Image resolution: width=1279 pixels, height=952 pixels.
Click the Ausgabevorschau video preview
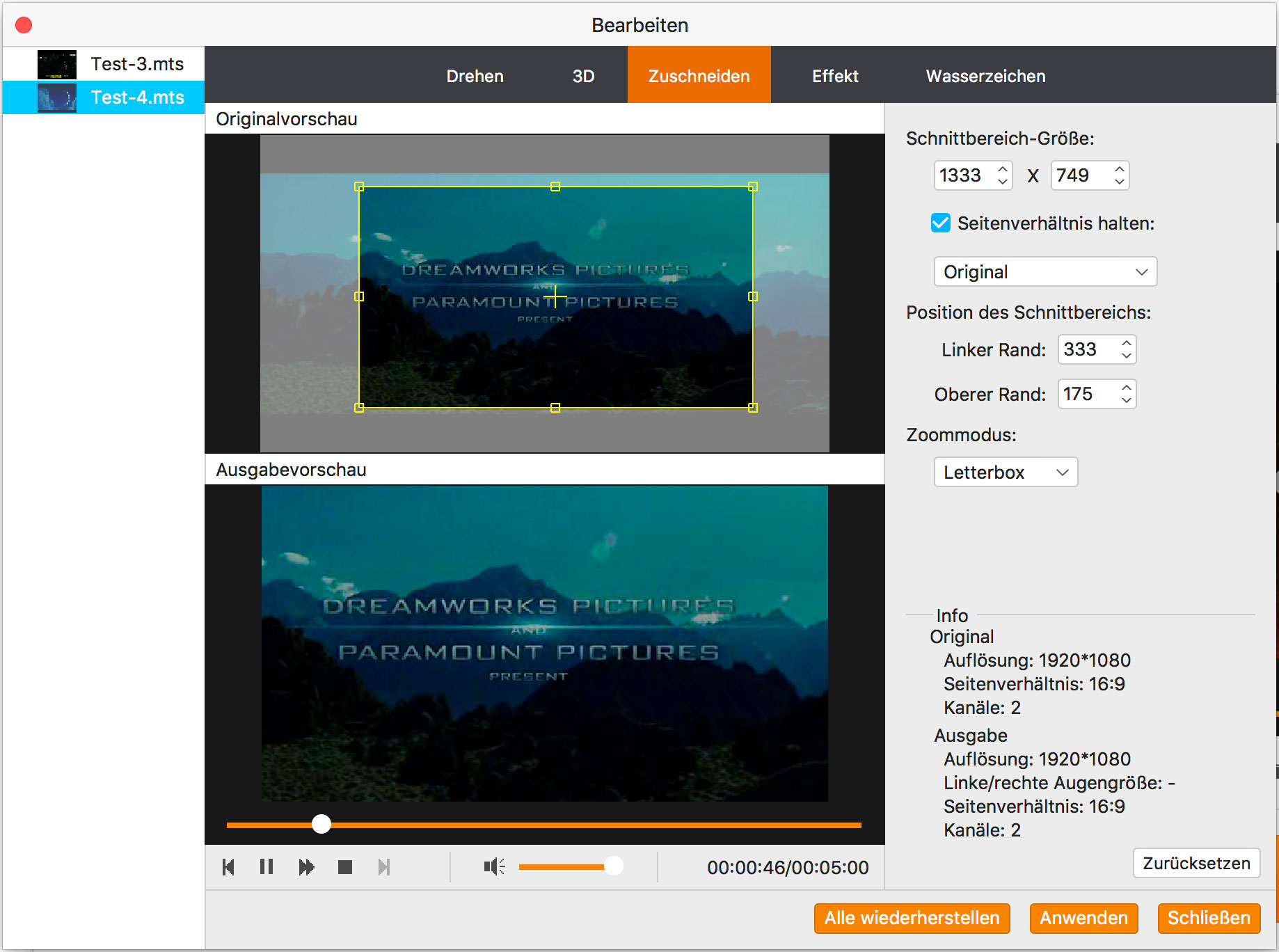click(x=545, y=643)
